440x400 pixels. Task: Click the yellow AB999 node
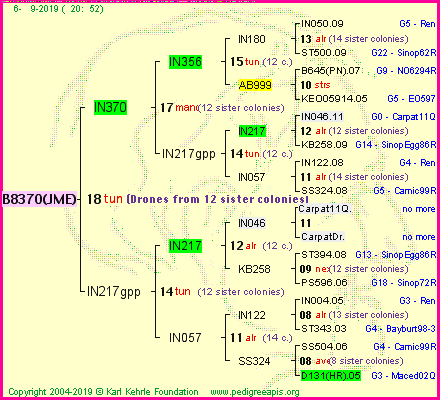(x=255, y=85)
